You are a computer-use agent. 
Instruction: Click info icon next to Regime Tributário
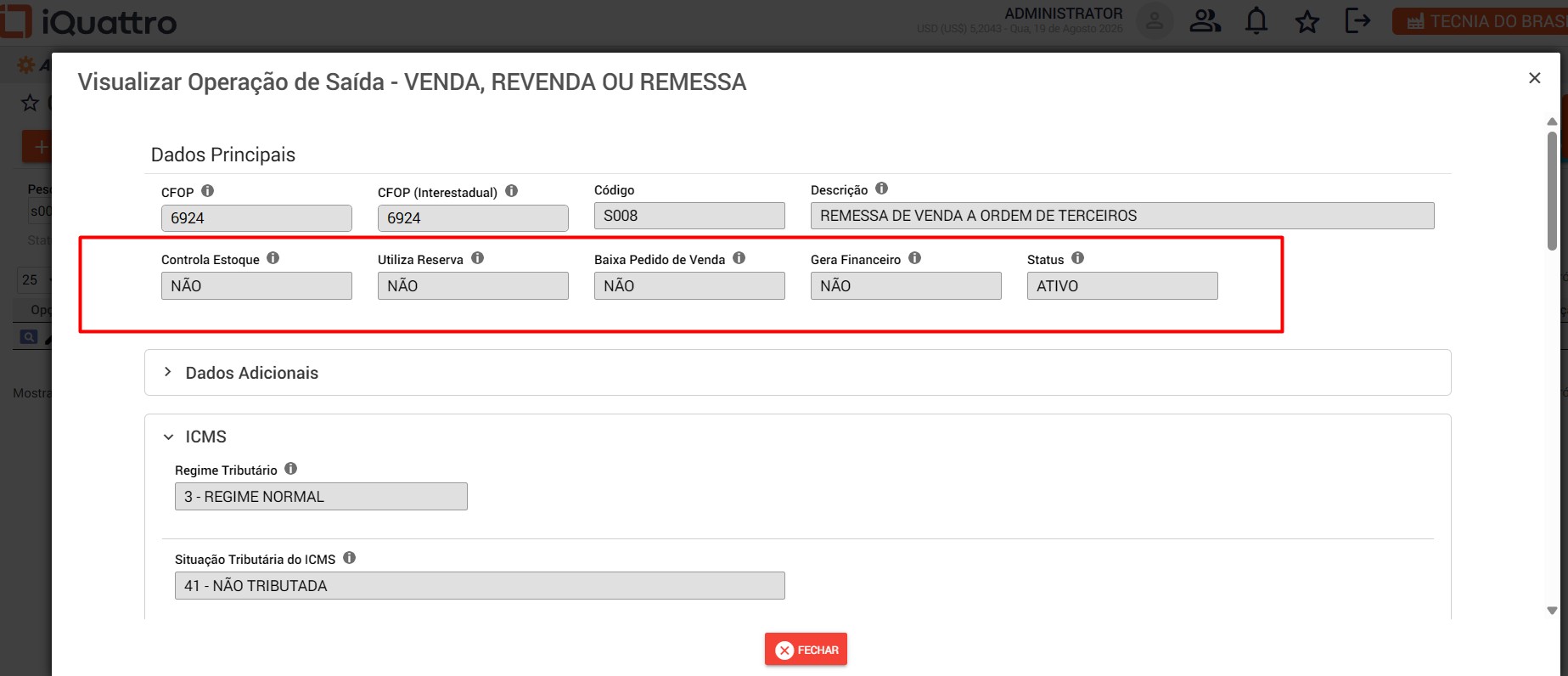(291, 469)
